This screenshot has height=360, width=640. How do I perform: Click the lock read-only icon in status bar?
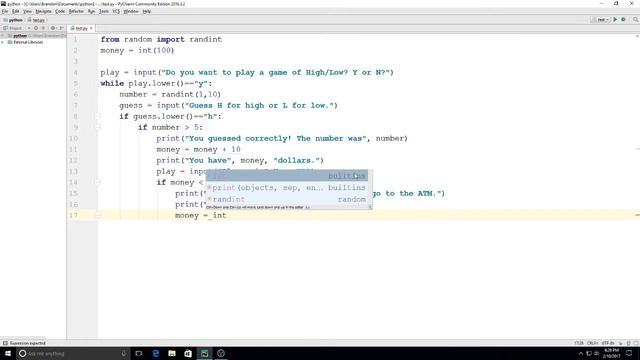pyautogui.click(x=621, y=343)
